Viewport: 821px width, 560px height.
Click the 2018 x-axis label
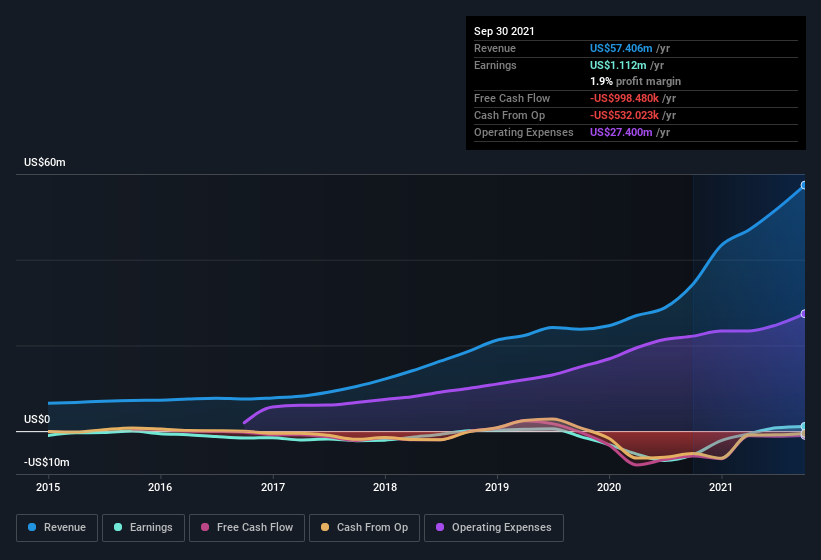(385, 487)
